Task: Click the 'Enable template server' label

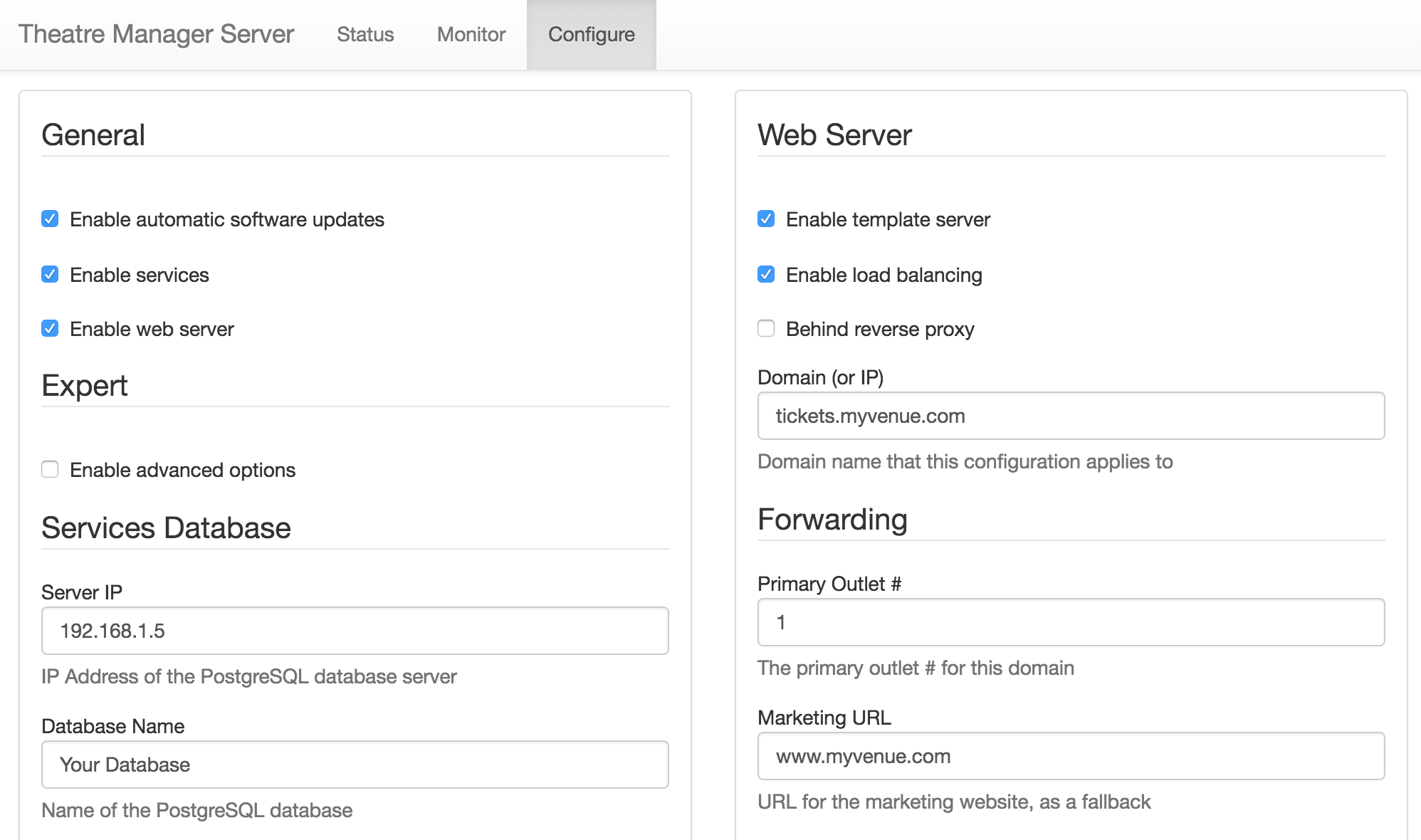Action: click(888, 219)
